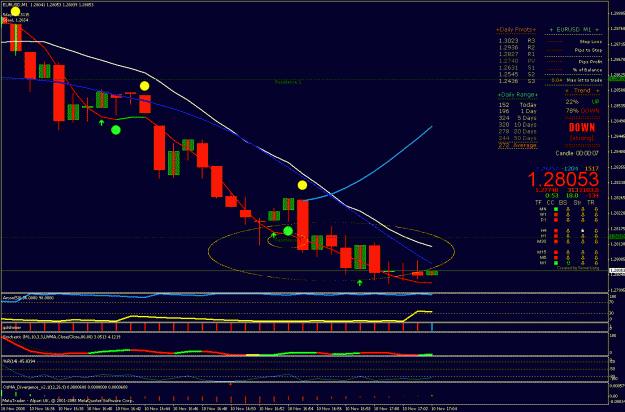Click the '(strong)' trend strength label

582,138
